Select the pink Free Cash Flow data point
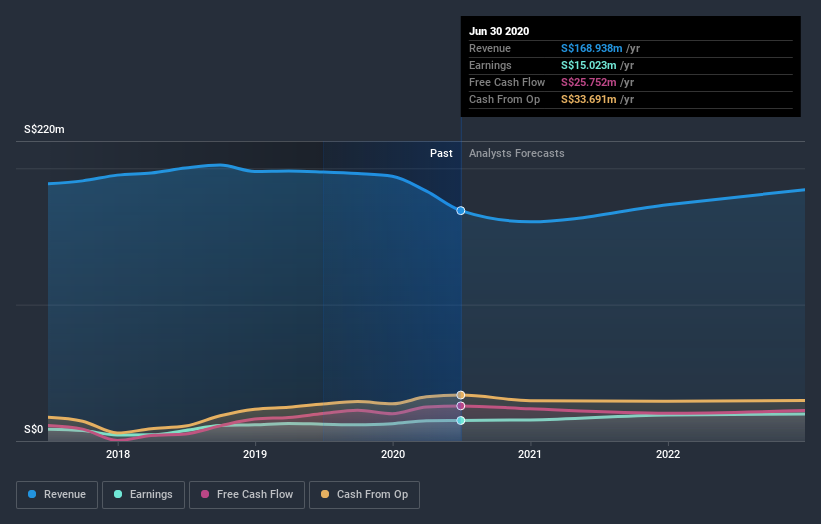This screenshot has width=821, height=524. click(460, 406)
